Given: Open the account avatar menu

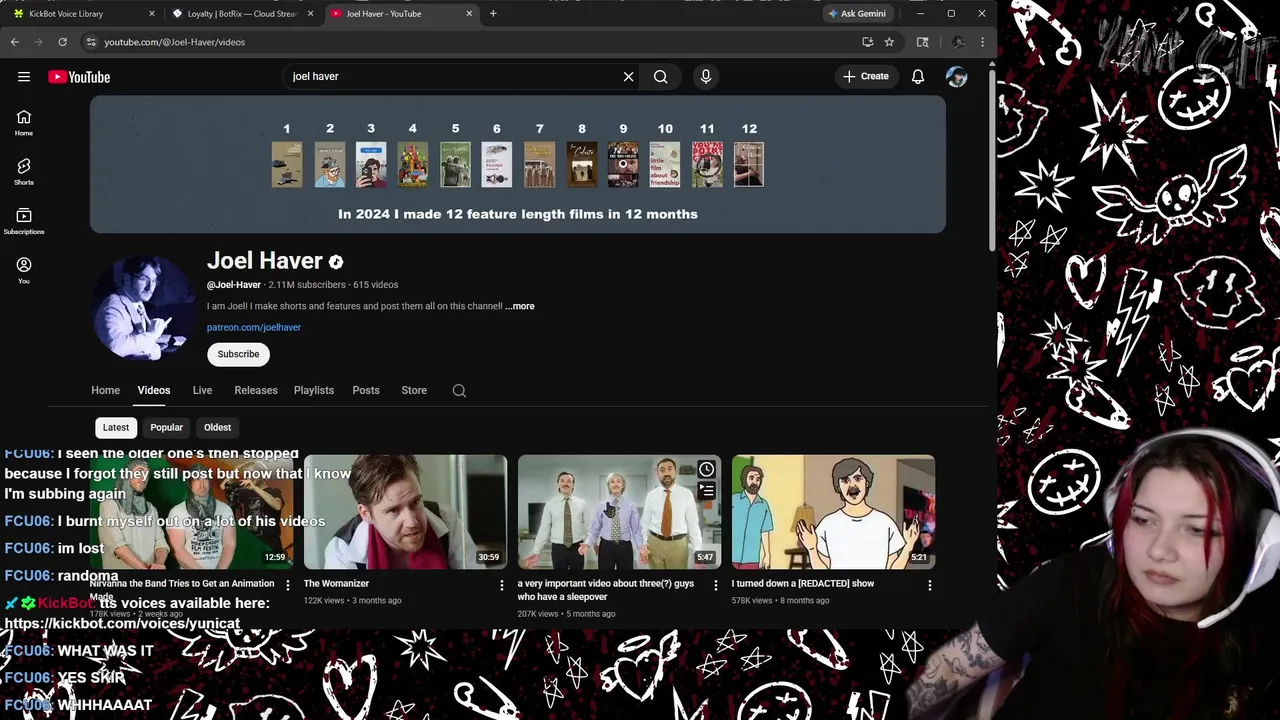Looking at the screenshot, I should click(957, 77).
